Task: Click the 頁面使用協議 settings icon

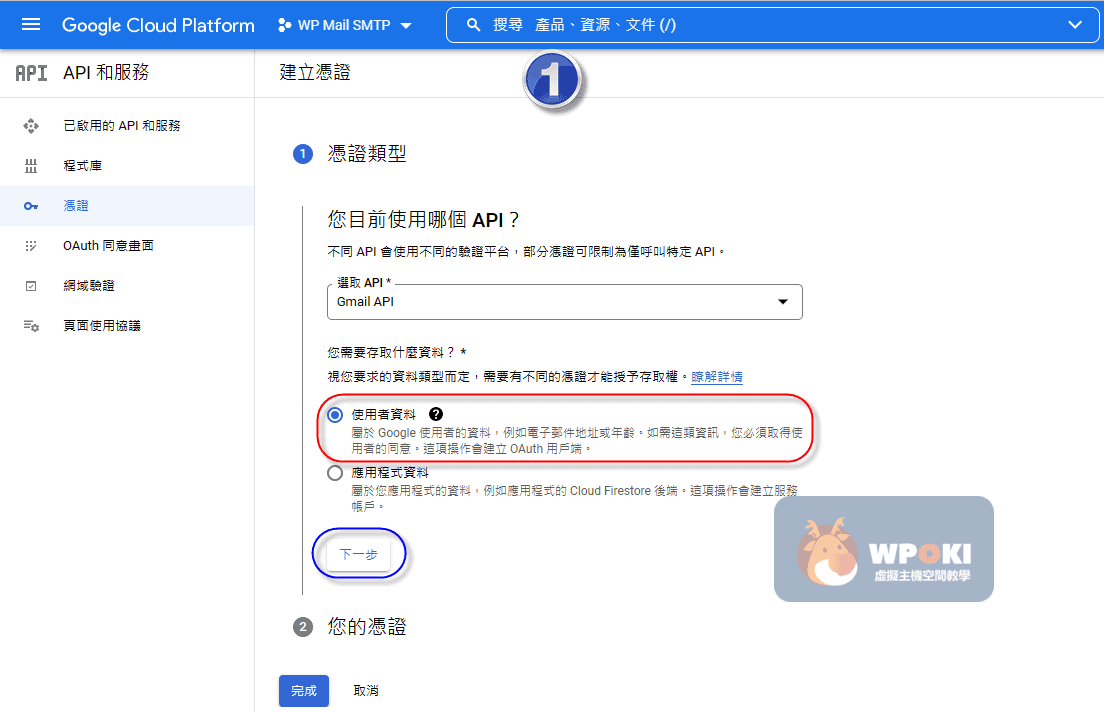Action: tap(31, 325)
